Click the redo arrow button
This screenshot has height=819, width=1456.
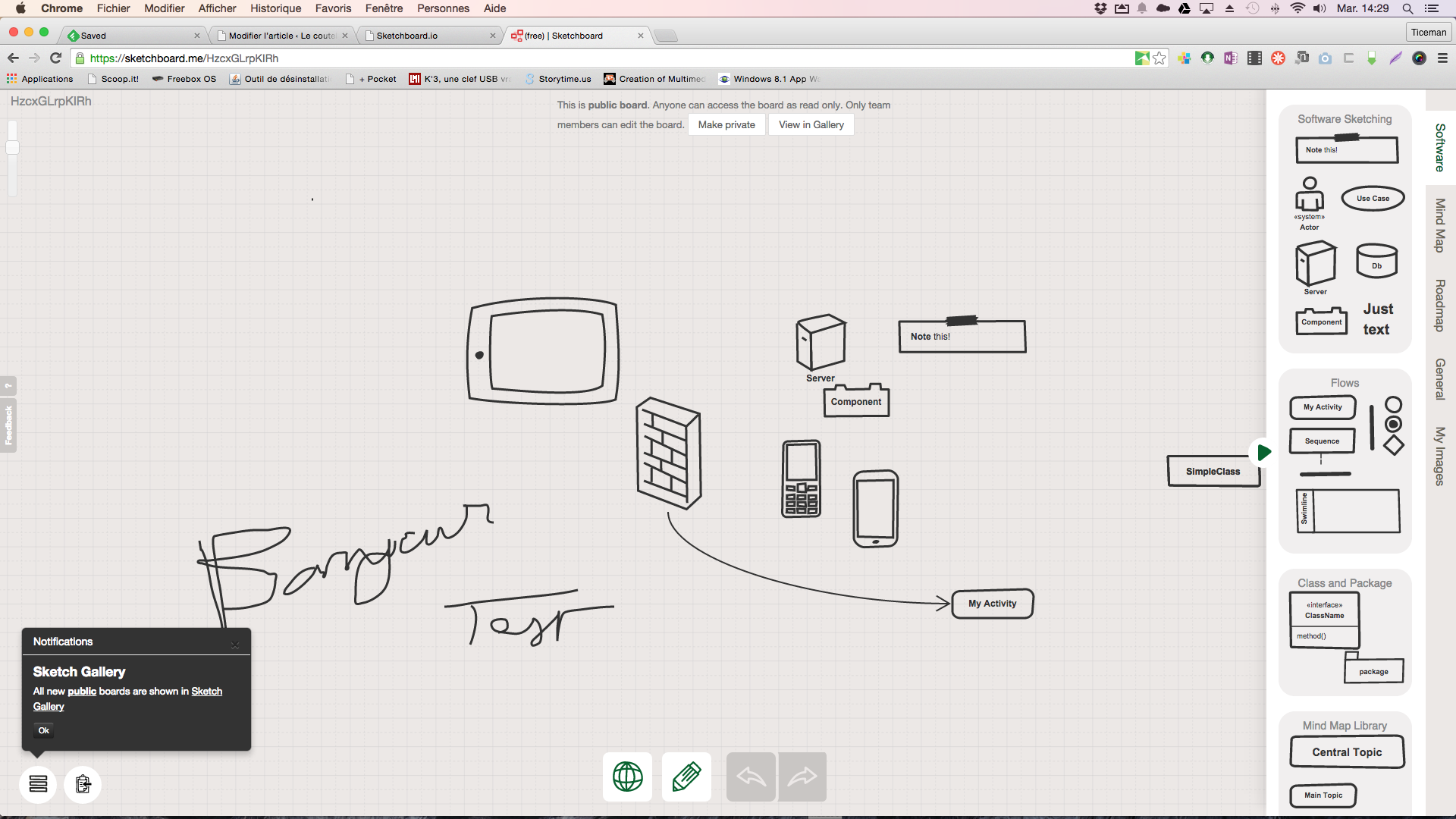coord(802,777)
